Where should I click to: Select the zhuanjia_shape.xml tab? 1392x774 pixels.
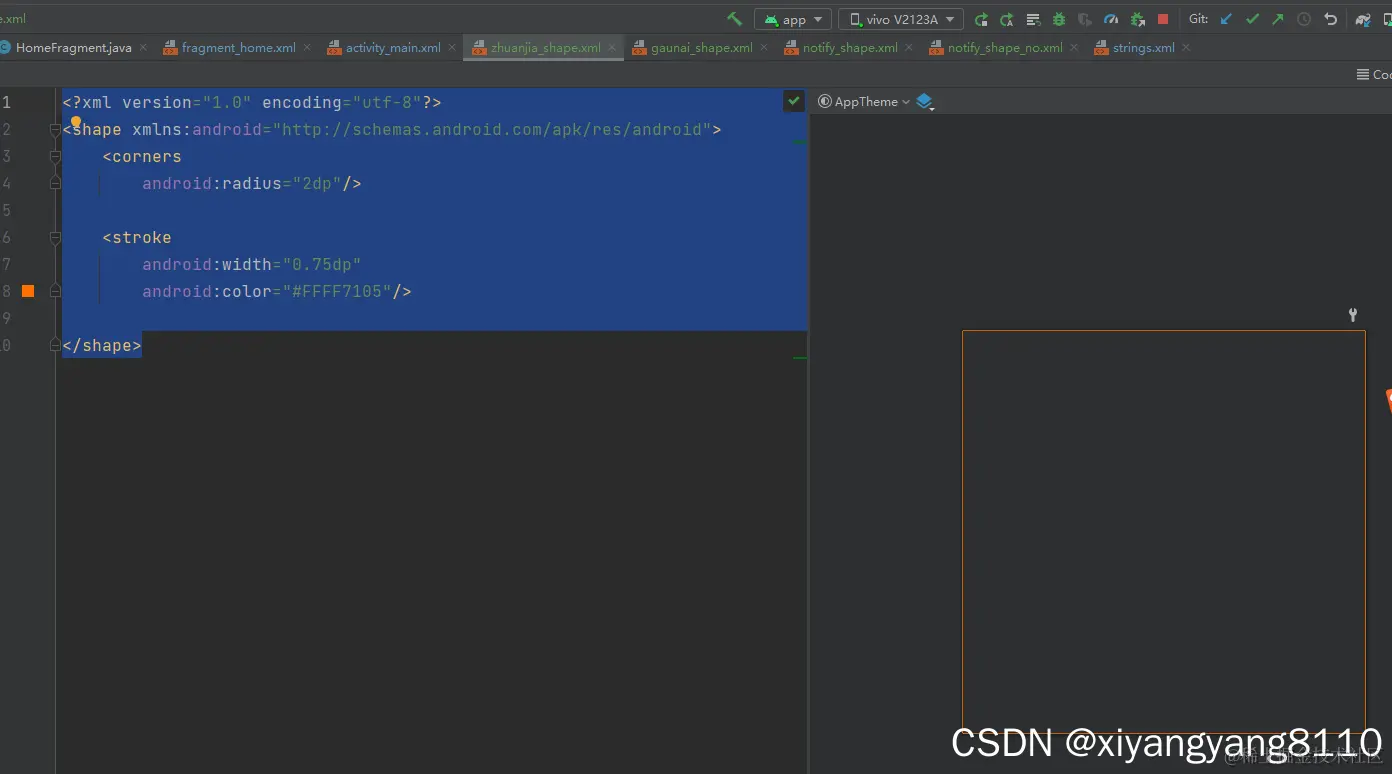pyautogui.click(x=545, y=48)
